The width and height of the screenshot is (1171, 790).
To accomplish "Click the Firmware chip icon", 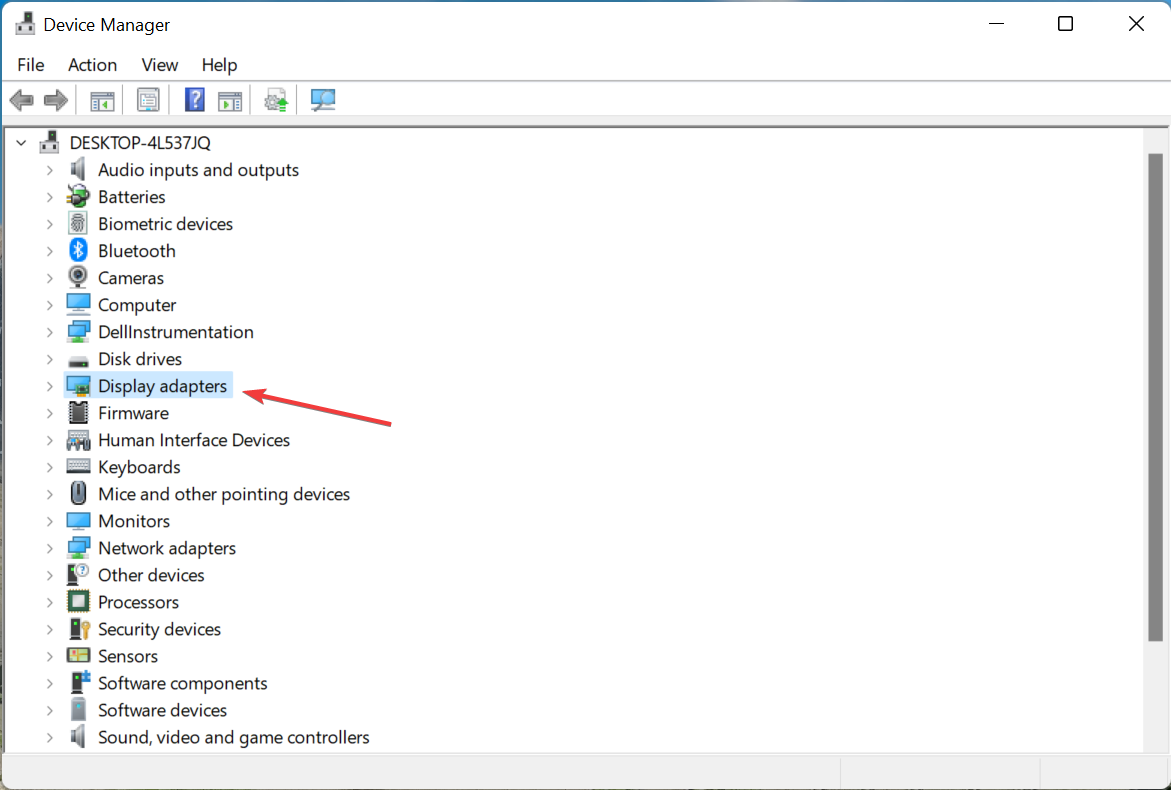I will pos(78,412).
